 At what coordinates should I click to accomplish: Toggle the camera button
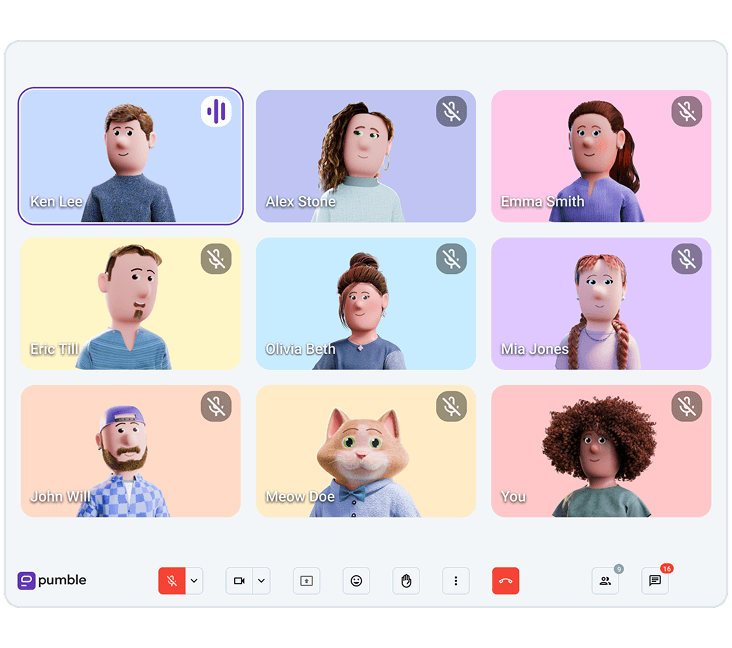239,581
